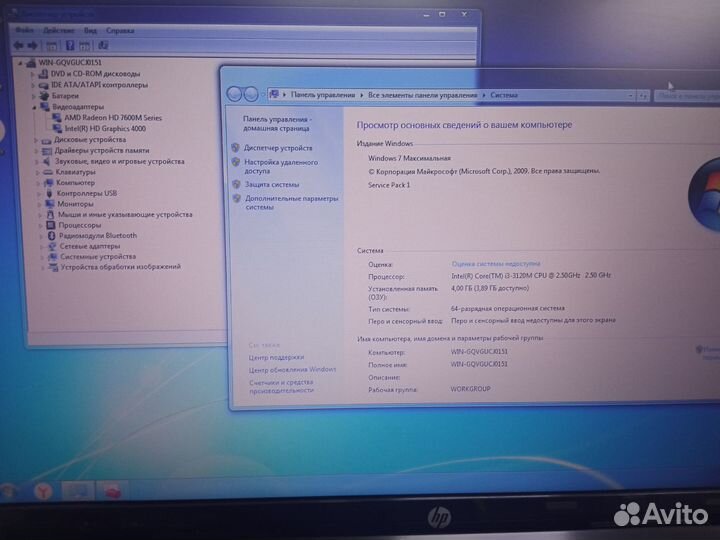Click the Help icon in Device Manager toolbar

tap(69, 45)
